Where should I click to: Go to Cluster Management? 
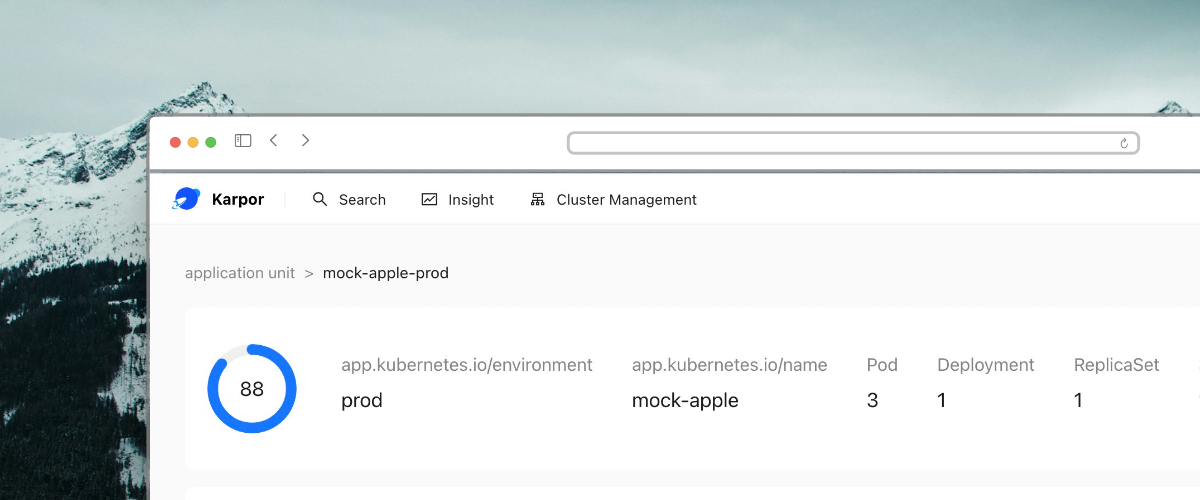pos(613,199)
